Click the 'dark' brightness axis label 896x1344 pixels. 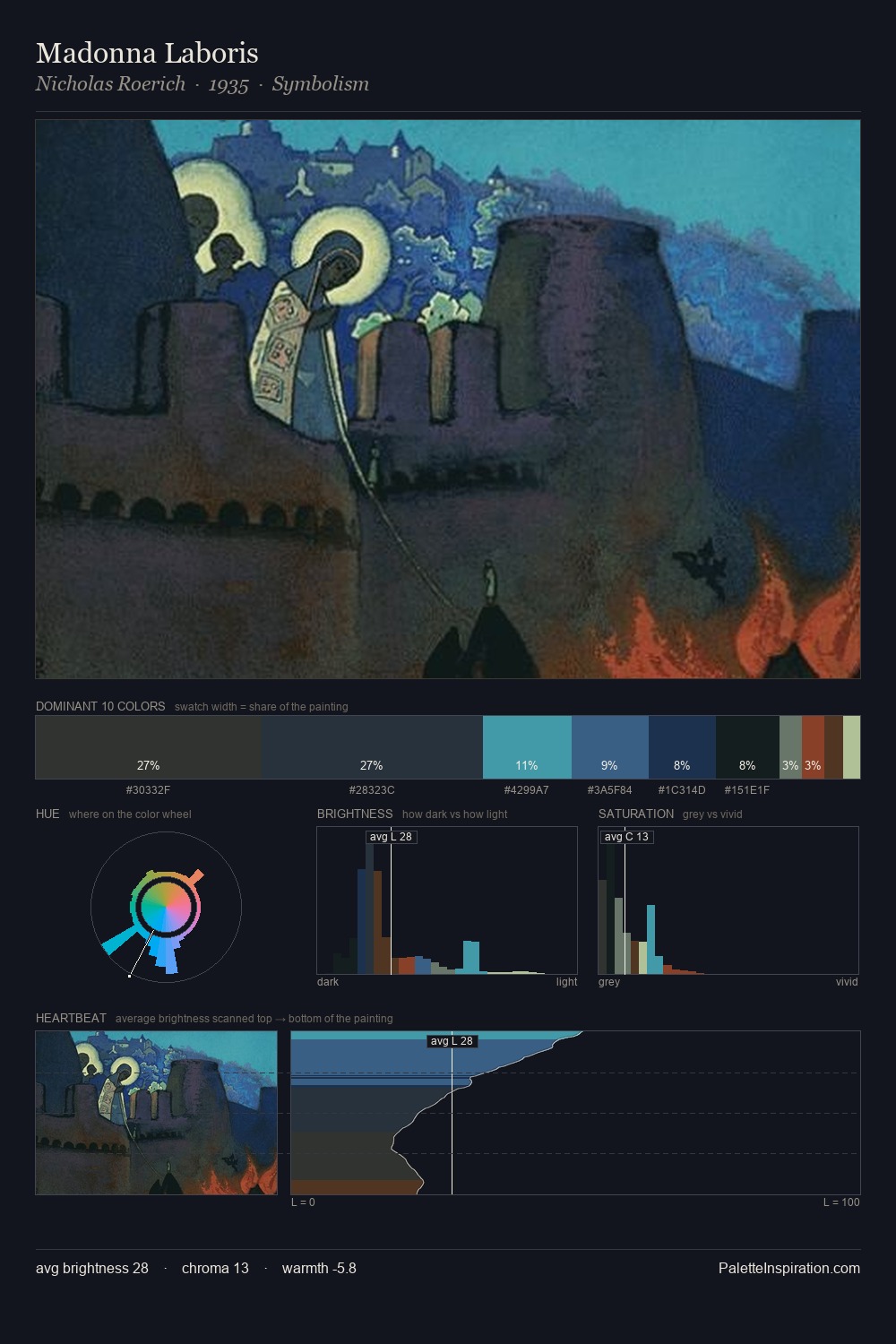[x=328, y=982]
